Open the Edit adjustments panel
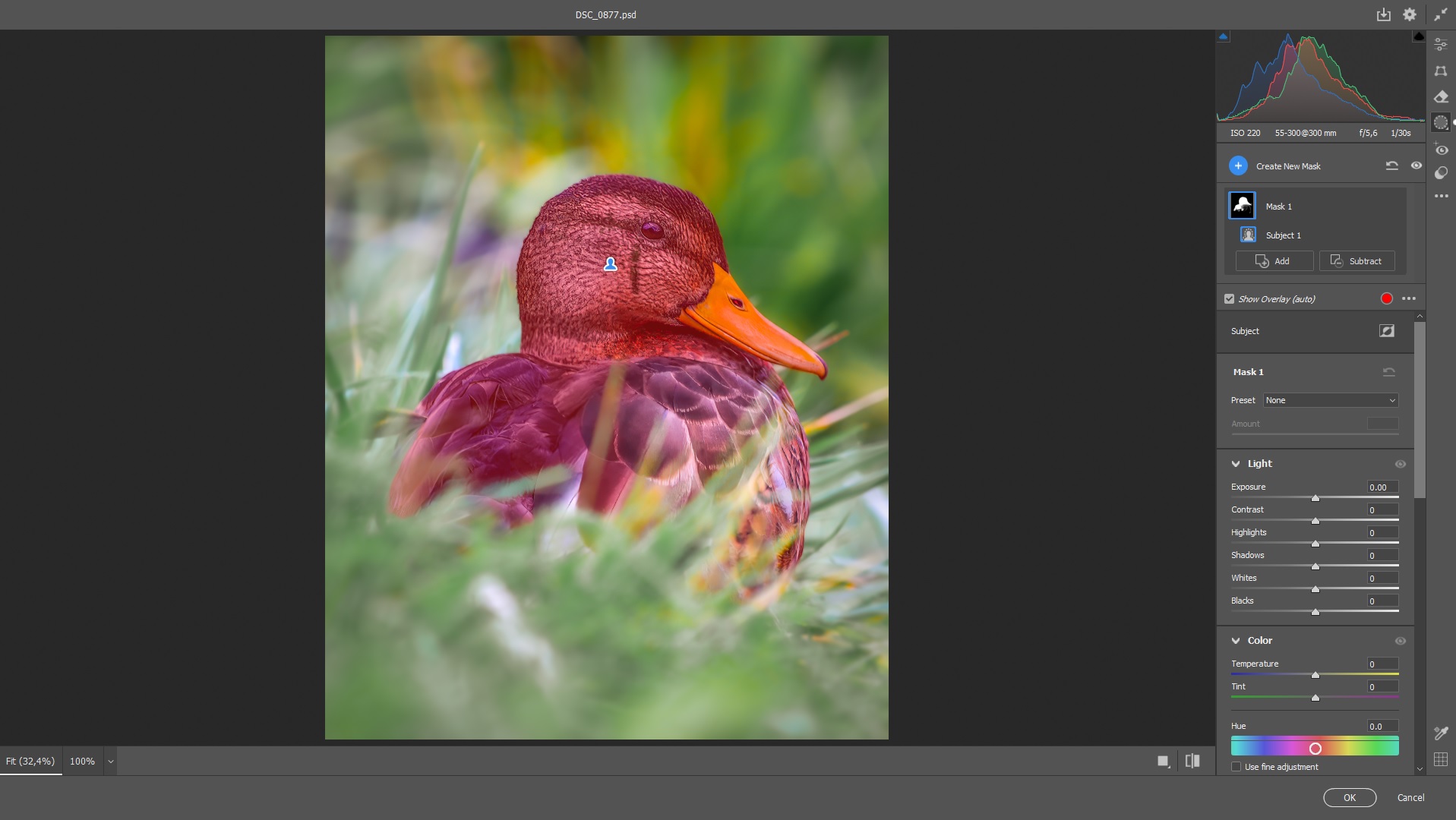This screenshot has width=1456, height=820. 1440,43
